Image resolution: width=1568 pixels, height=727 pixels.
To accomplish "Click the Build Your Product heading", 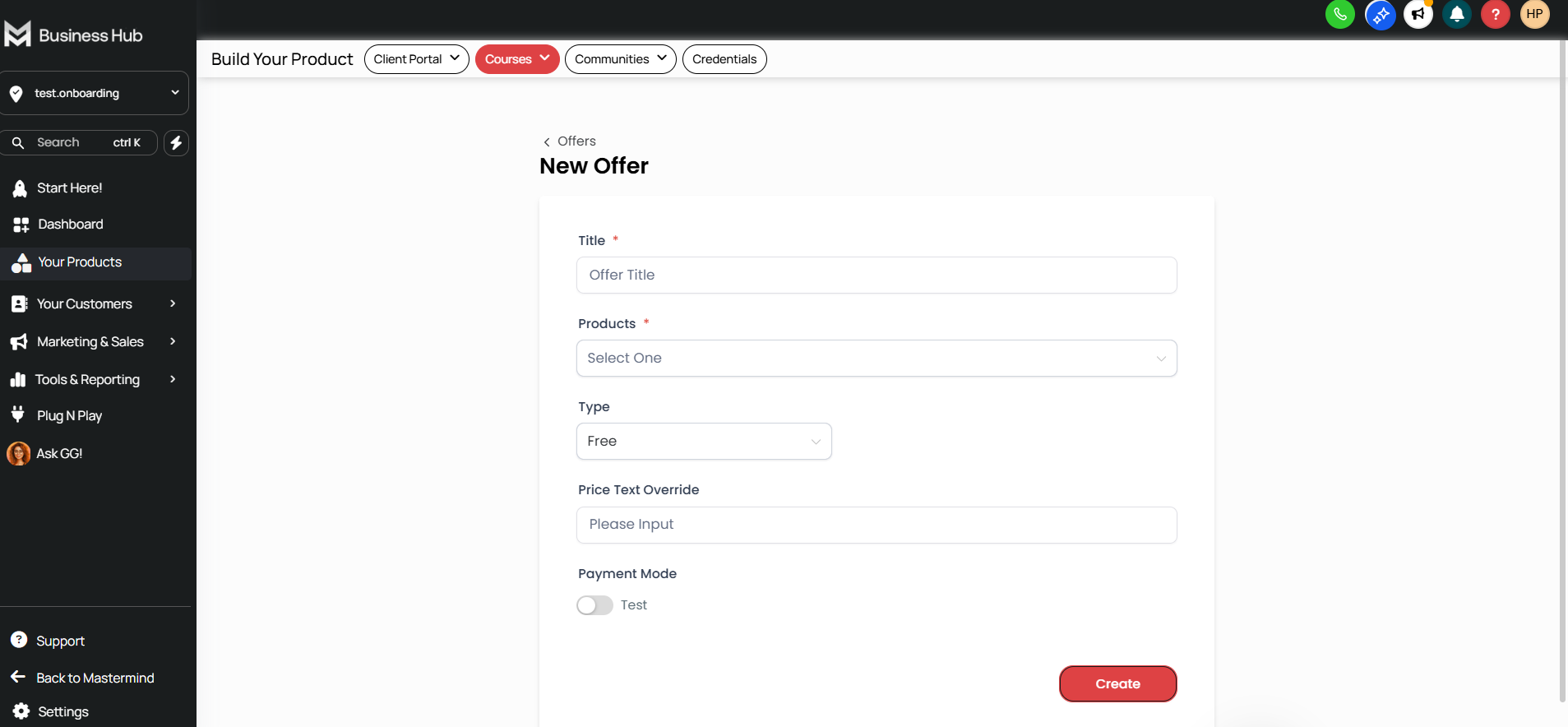I will [x=282, y=59].
